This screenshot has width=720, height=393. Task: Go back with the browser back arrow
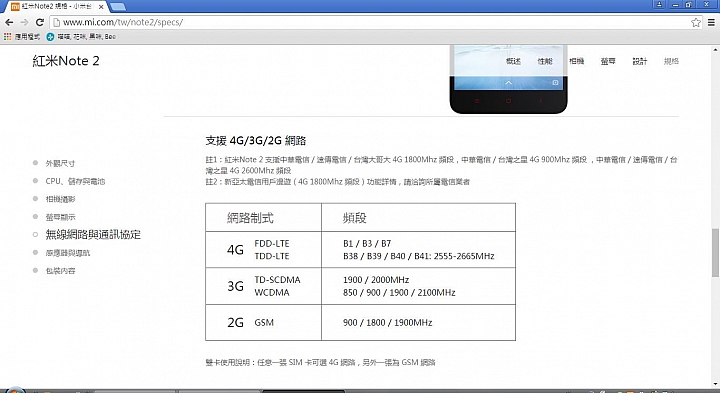[9, 22]
